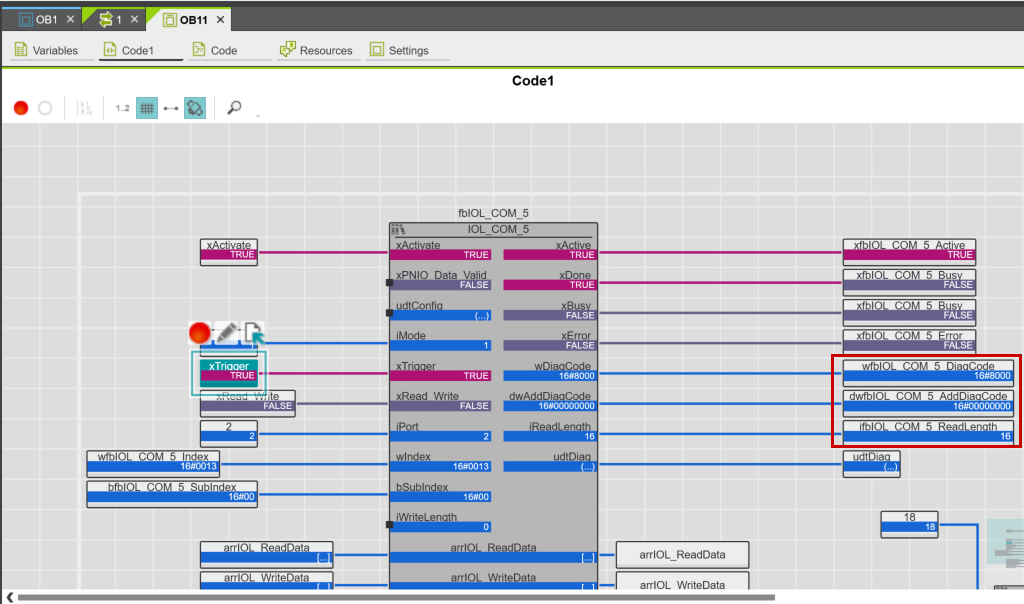Click the empty circle breakpoint toolbar icon
The height and width of the screenshot is (604, 1024).
(x=45, y=108)
